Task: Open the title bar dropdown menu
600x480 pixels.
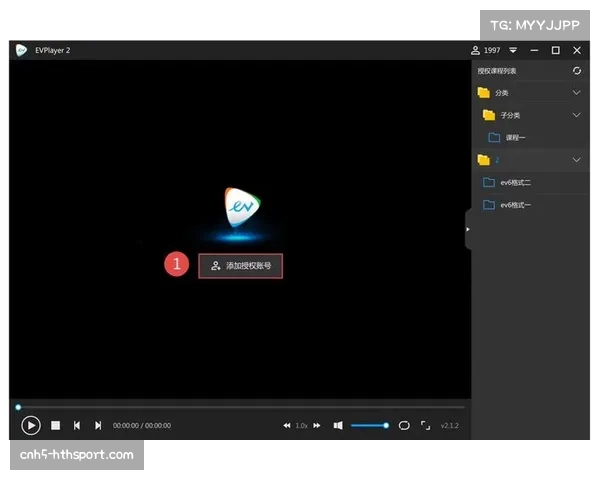Action: click(513, 50)
